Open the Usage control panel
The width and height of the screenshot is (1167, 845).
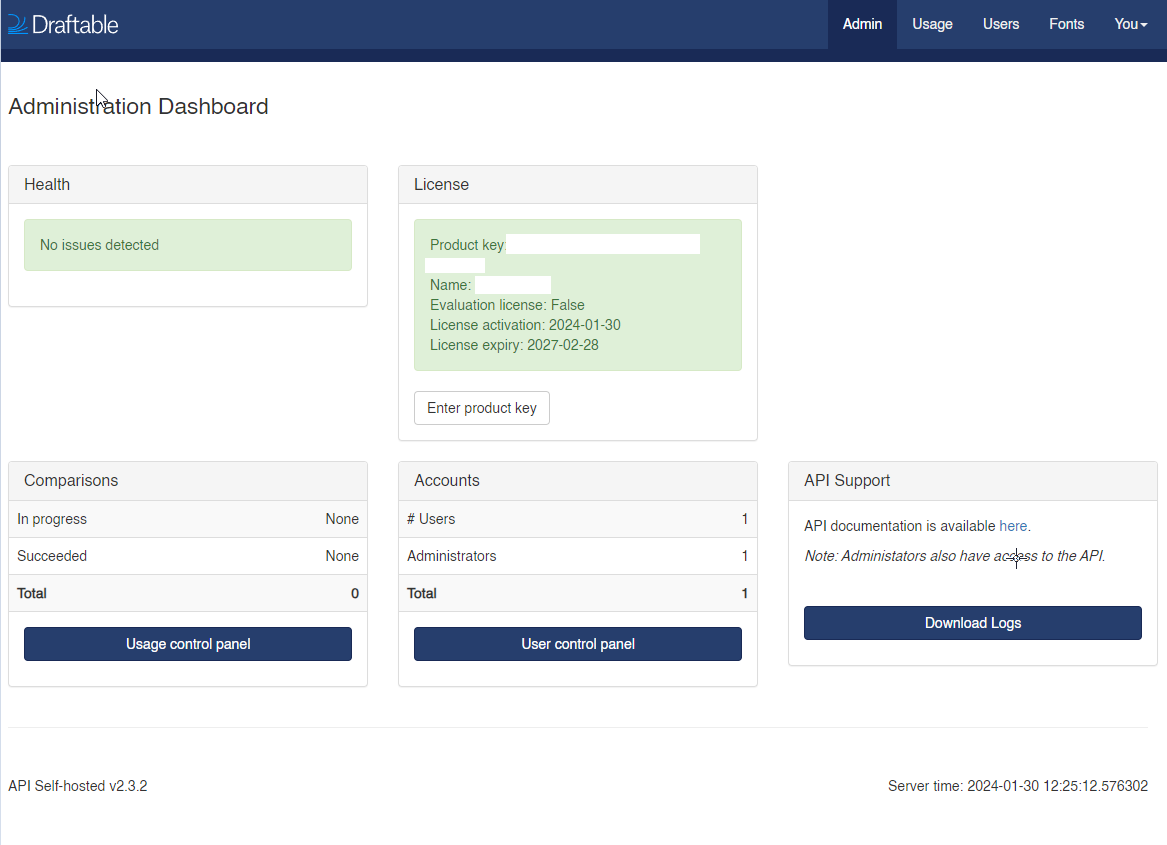coord(188,644)
